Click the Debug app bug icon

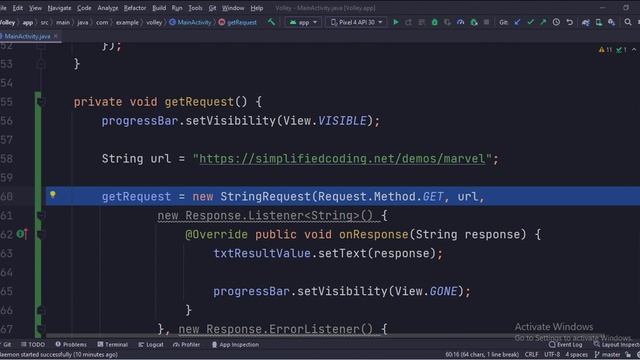pos(435,22)
